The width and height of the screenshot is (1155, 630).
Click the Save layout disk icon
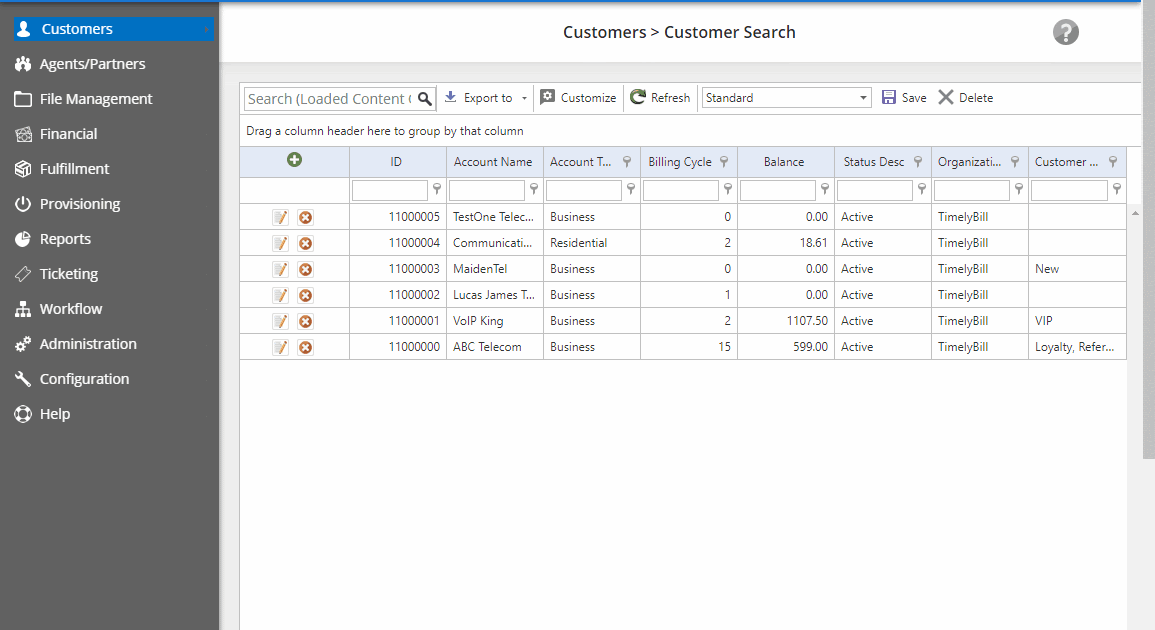tap(890, 97)
